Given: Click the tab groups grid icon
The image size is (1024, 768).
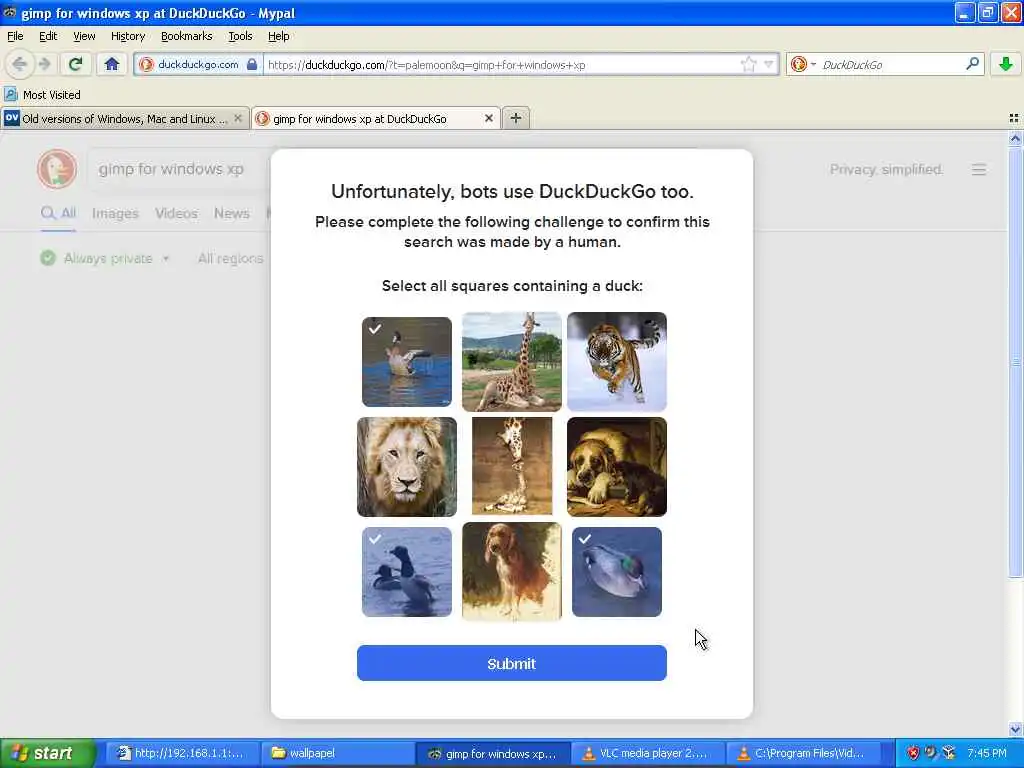Looking at the screenshot, I should coord(1014,118).
